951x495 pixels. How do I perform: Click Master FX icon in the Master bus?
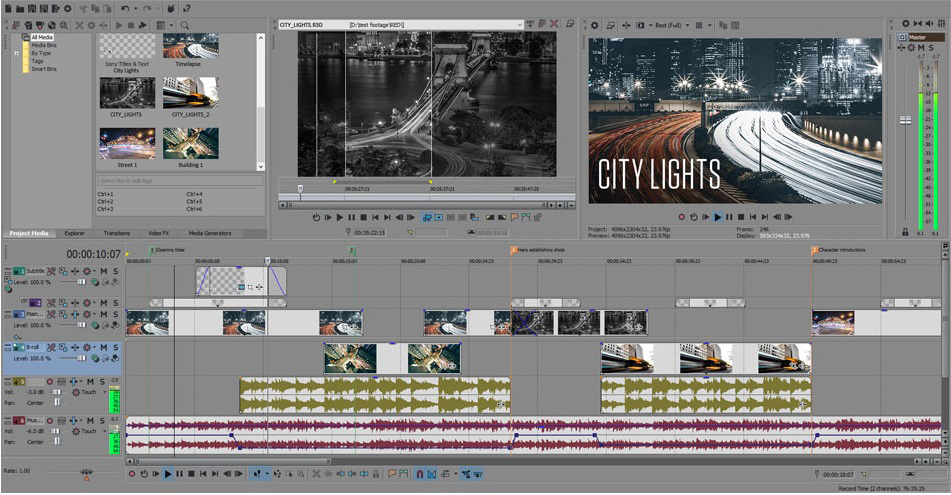901,47
